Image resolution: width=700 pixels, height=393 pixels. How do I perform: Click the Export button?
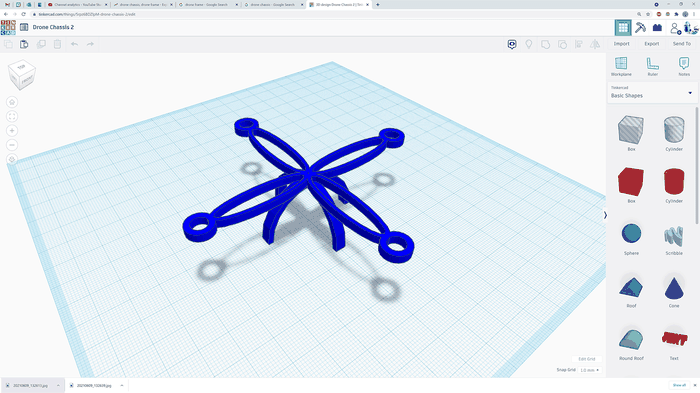(x=652, y=44)
